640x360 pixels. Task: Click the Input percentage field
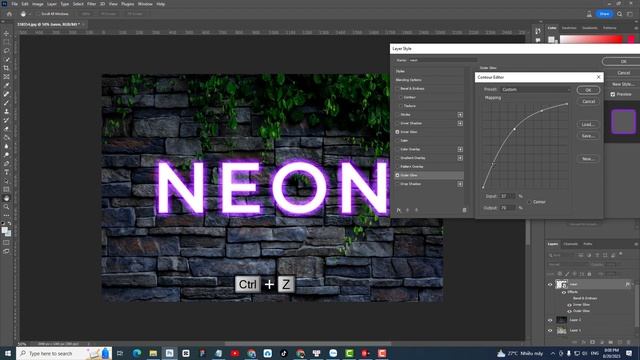(x=507, y=196)
